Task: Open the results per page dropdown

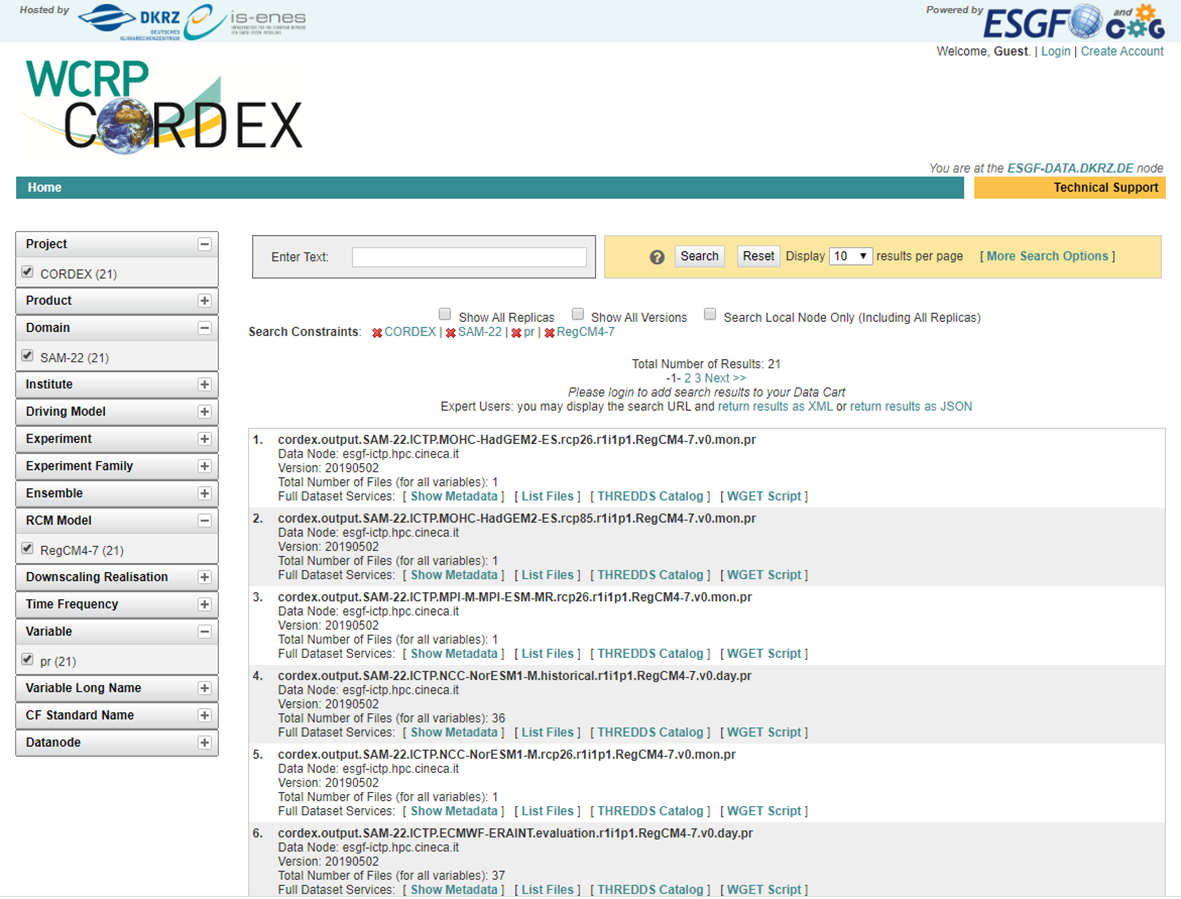Action: 850,256
